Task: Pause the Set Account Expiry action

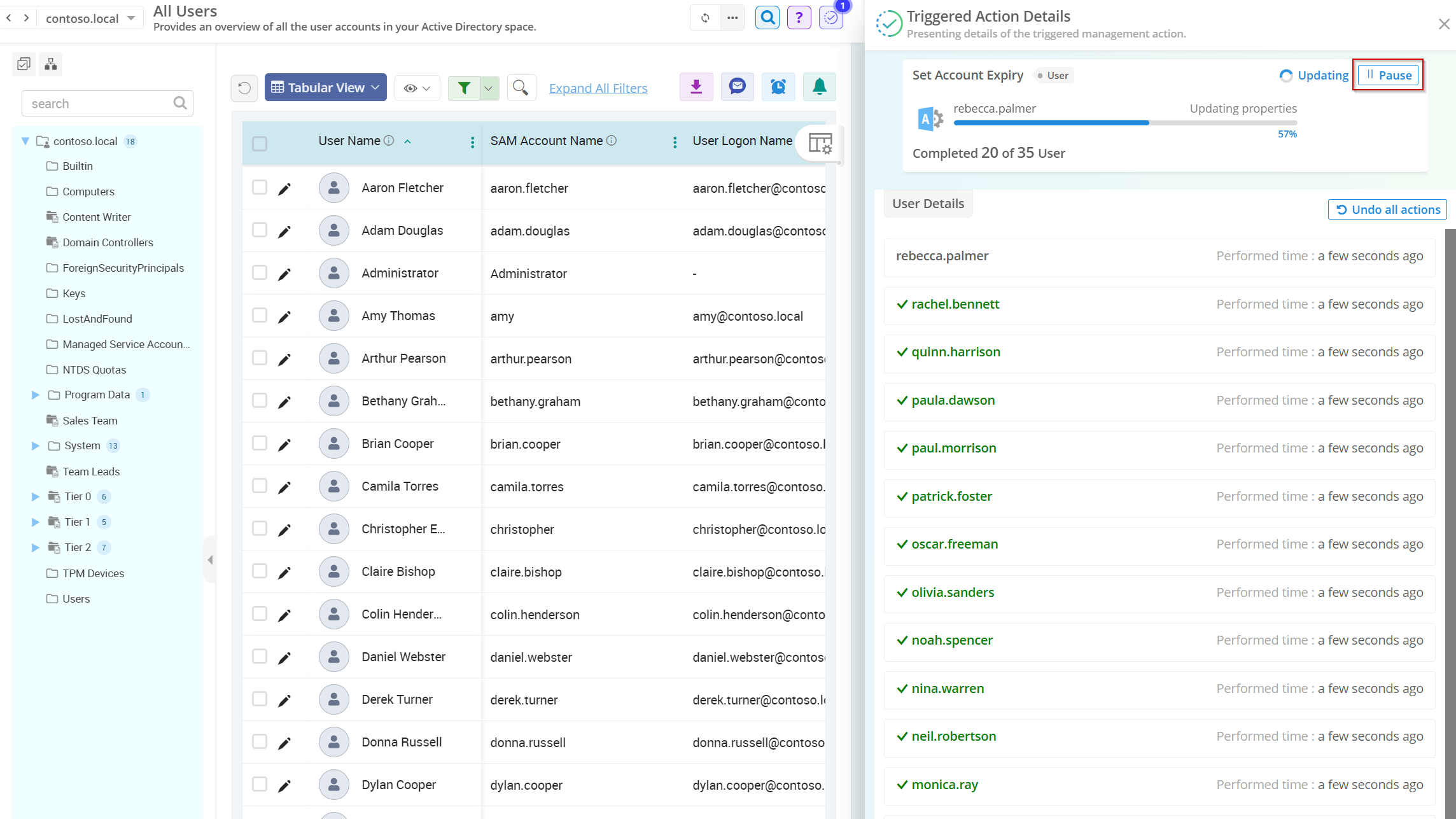Action: [x=1388, y=75]
